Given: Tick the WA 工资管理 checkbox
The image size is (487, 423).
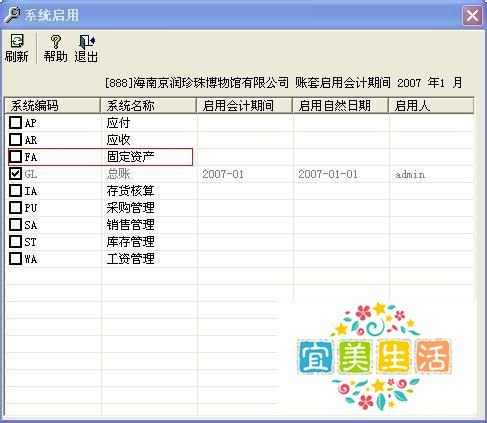Looking at the screenshot, I should pyautogui.click(x=15, y=259).
